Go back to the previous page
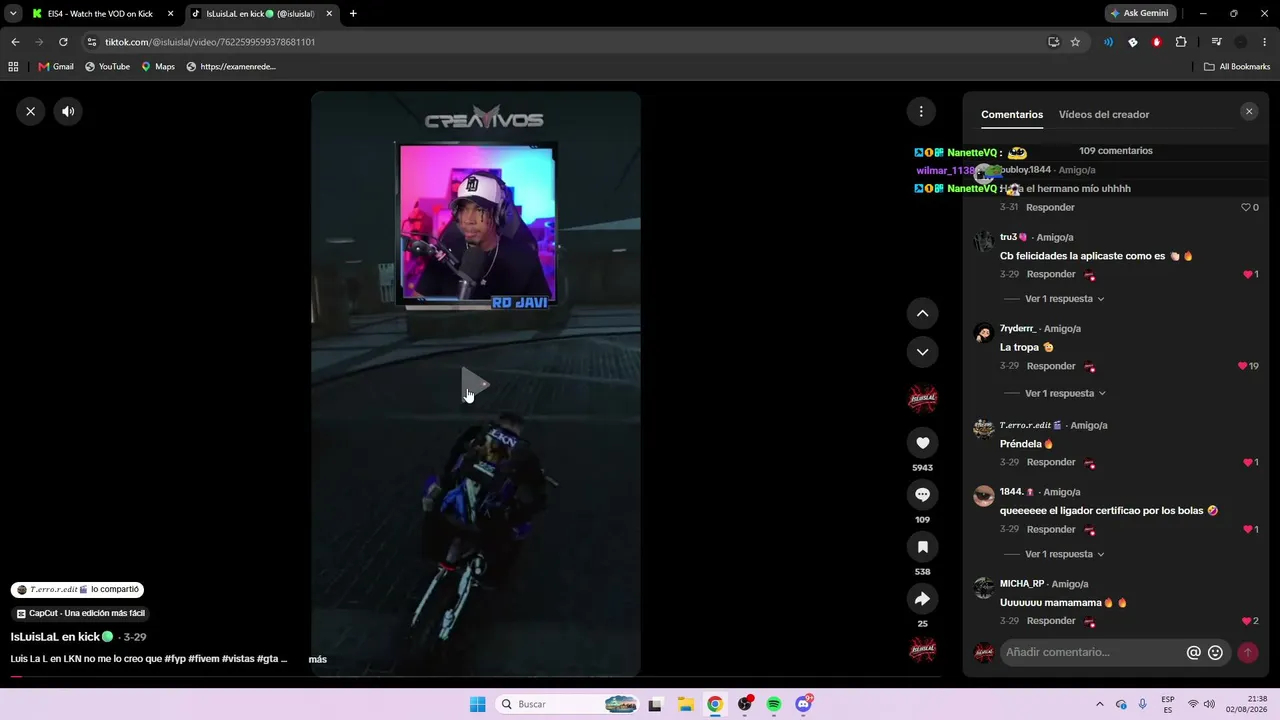Screen dimensions: 1280x720 click(x=15, y=42)
